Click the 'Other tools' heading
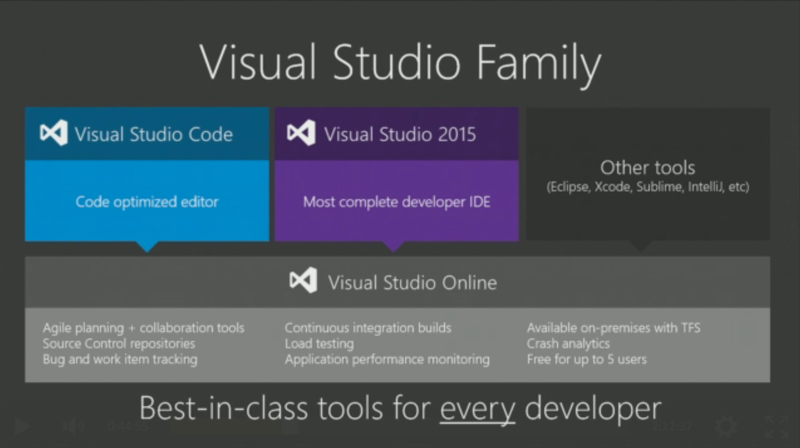Image resolution: width=800 pixels, height=448 pixels. 647,167
